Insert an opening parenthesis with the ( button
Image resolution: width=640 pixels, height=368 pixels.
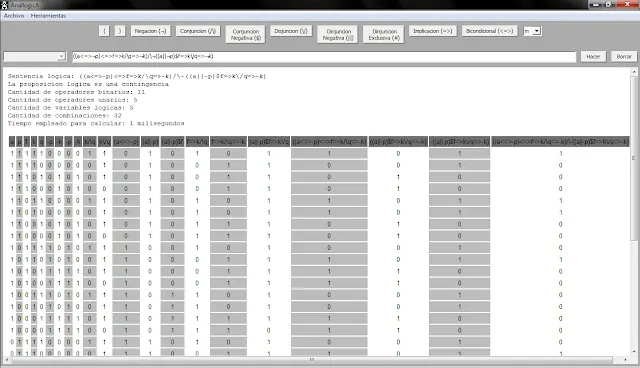104,31
